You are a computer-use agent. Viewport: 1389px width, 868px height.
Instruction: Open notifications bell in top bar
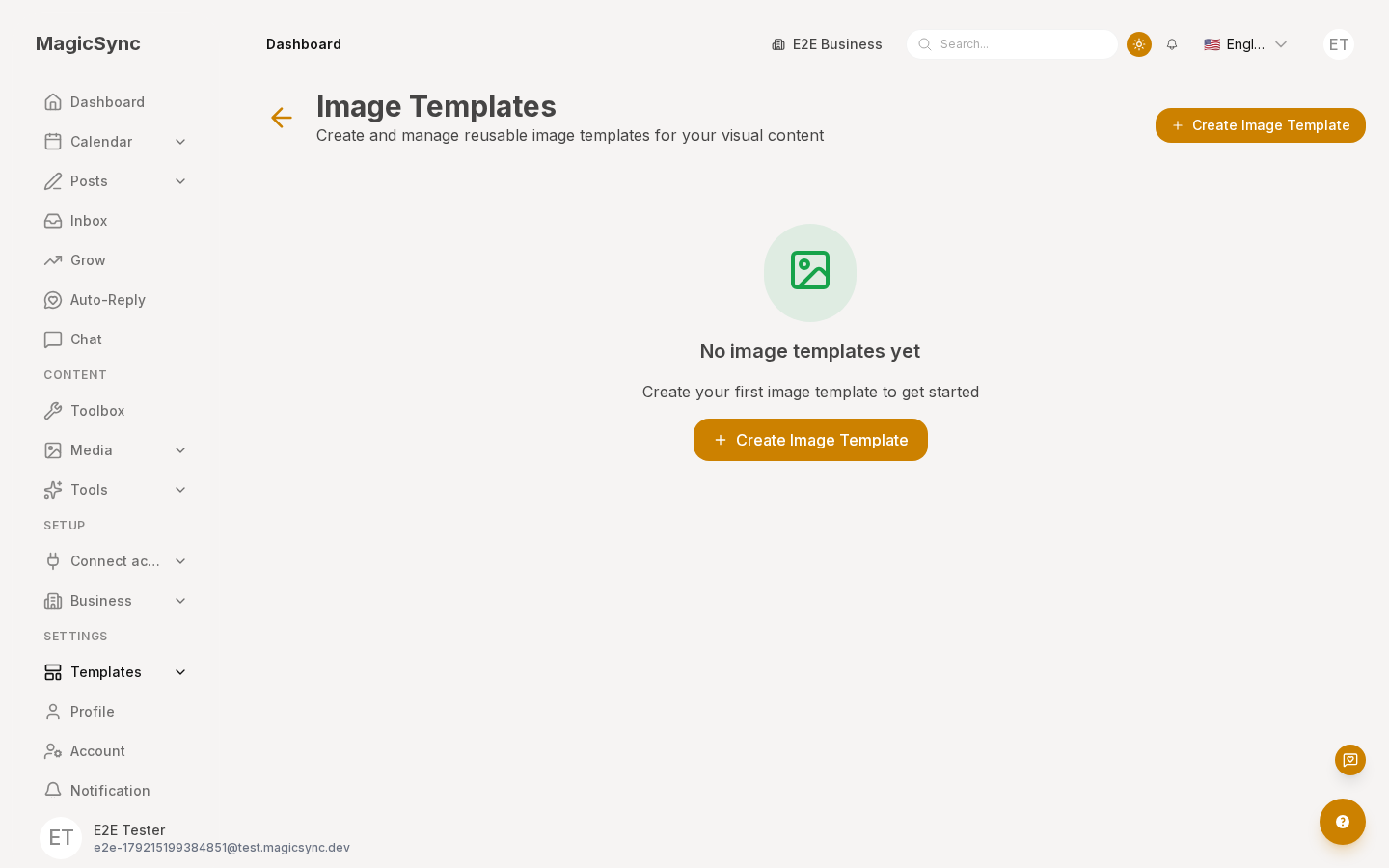1172,44
